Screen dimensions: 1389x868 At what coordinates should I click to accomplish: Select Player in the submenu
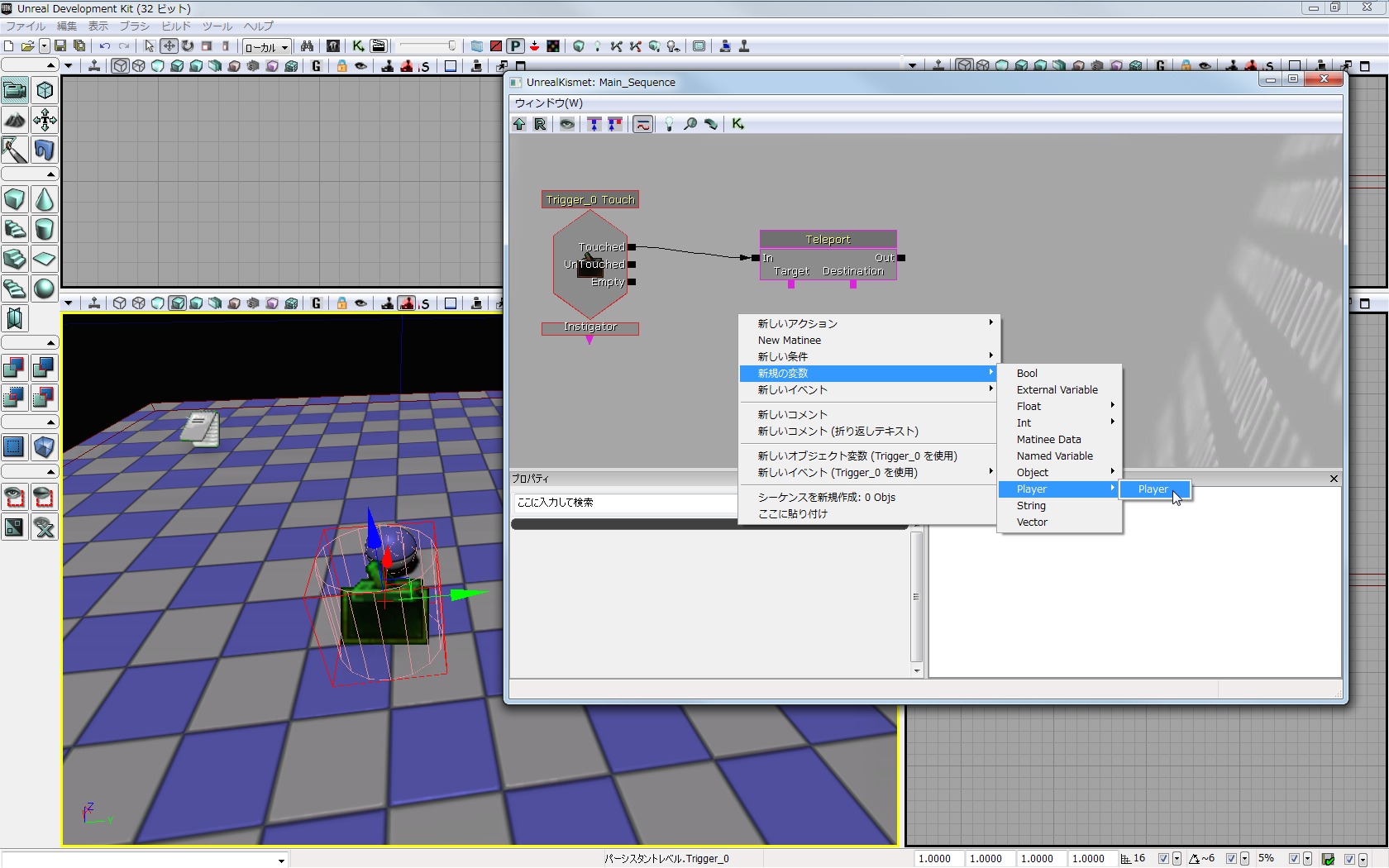pos(1153,489)
